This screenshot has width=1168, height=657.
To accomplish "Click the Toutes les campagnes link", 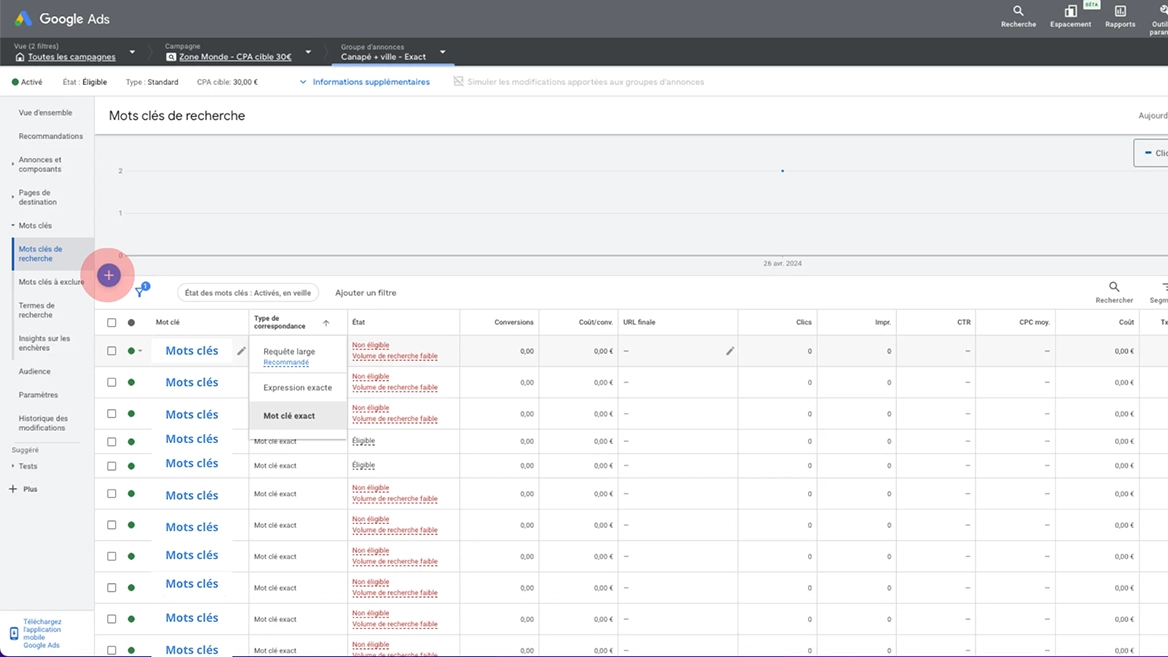I will point(72,57).
